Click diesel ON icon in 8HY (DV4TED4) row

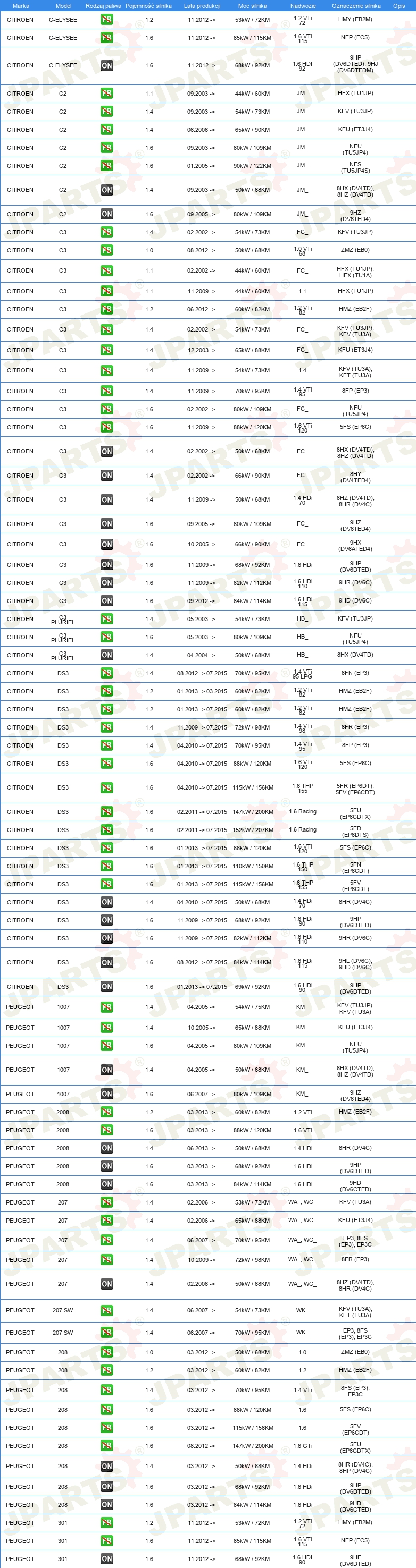tap(106, 476)
